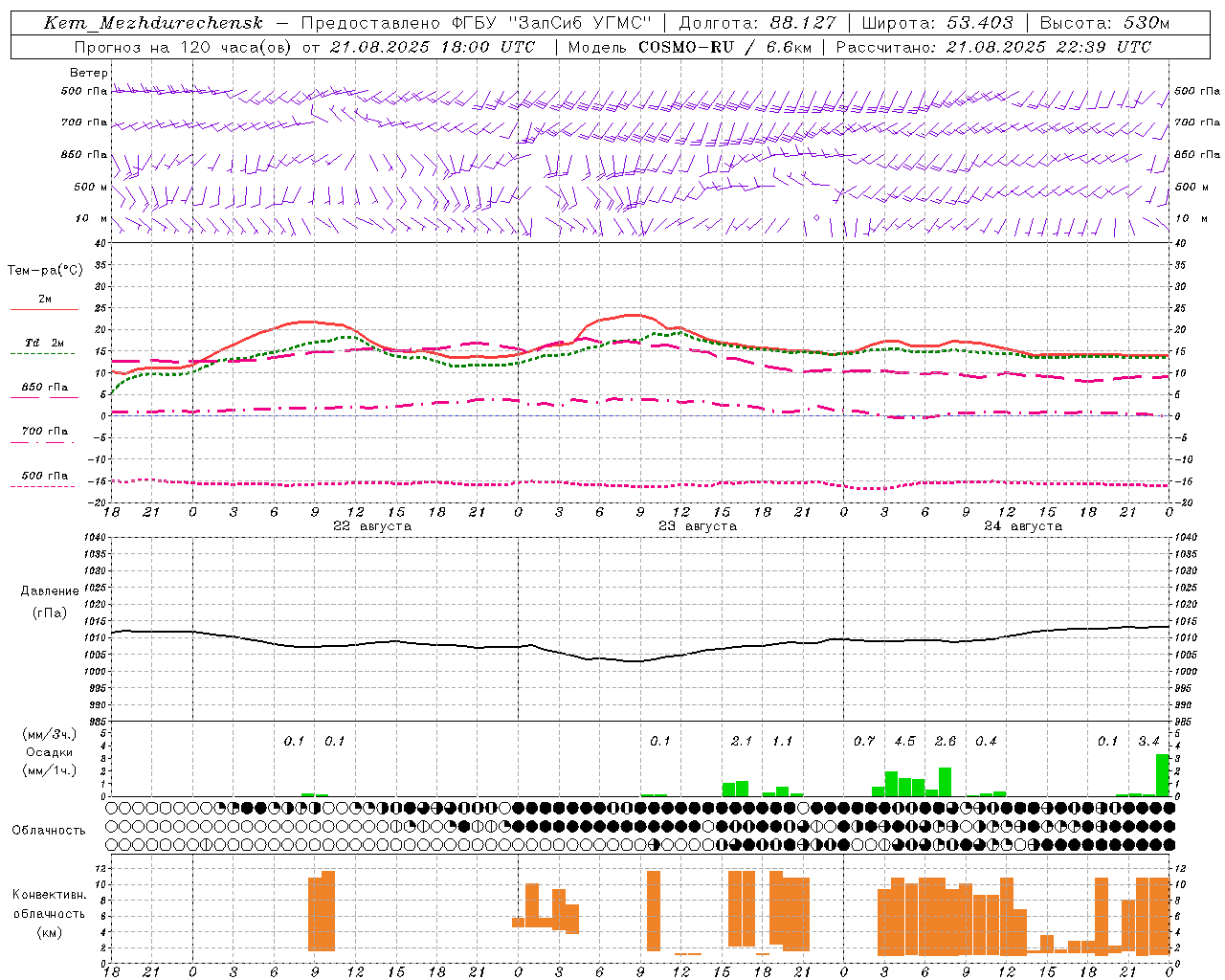Select the "Высота: 530м" header text
This screenshot has width=1225, height=980.
click(1104, 23)
